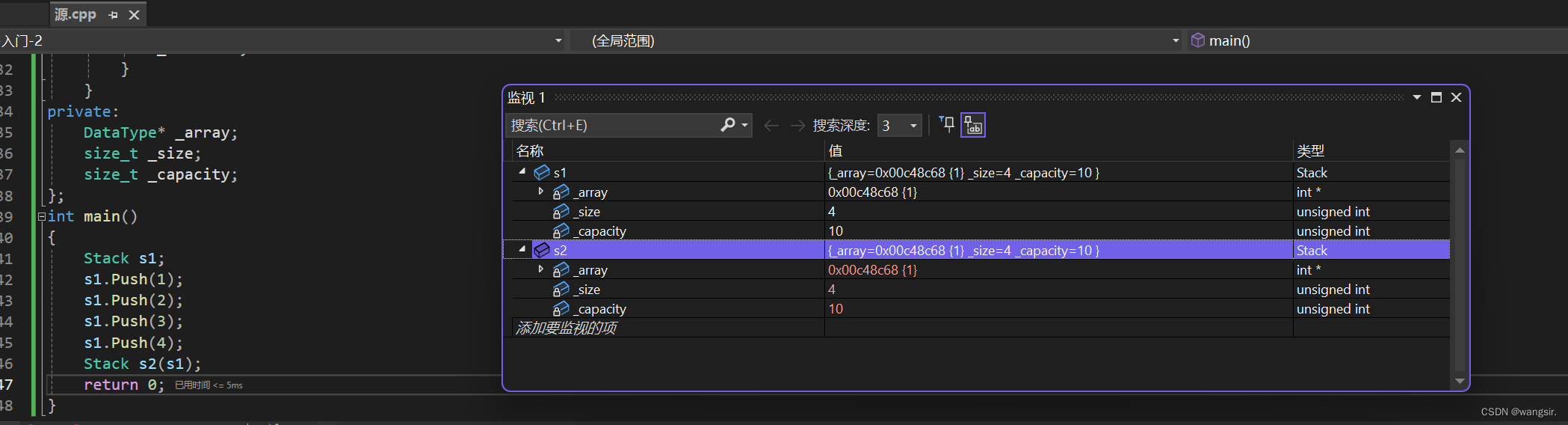1568x425 pixels.
Task: Collapse the s2 watch node
Action: (x=522, y=250)
